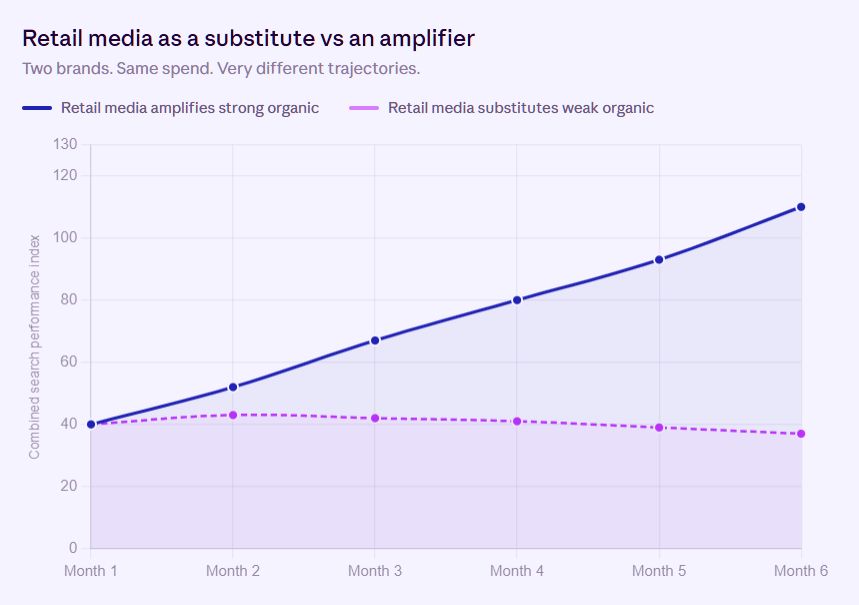The image size is (859, 605).
Task: Click the purple legend line swatch
Action: point(364,108)
